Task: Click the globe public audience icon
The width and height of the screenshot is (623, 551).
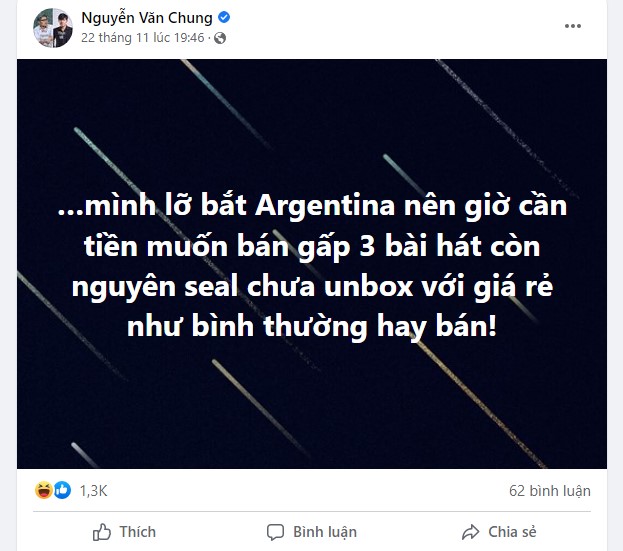Action: tap(220, 38)
